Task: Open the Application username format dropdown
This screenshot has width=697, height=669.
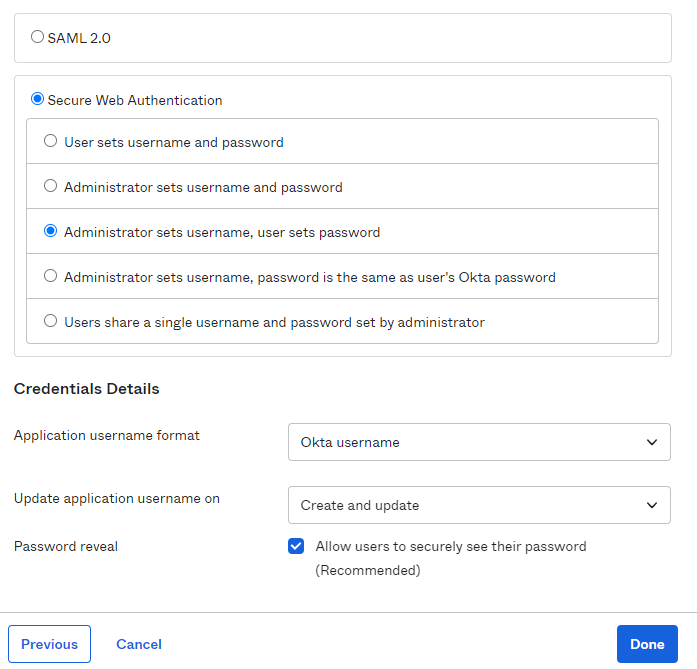Action: (478, 442)
